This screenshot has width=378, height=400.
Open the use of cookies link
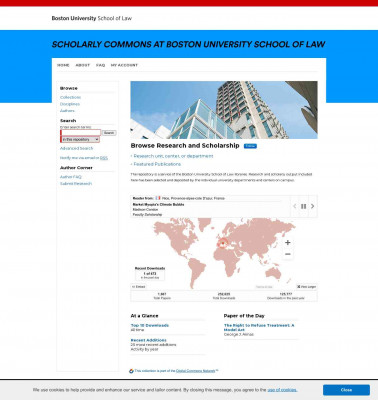point(282,390)
